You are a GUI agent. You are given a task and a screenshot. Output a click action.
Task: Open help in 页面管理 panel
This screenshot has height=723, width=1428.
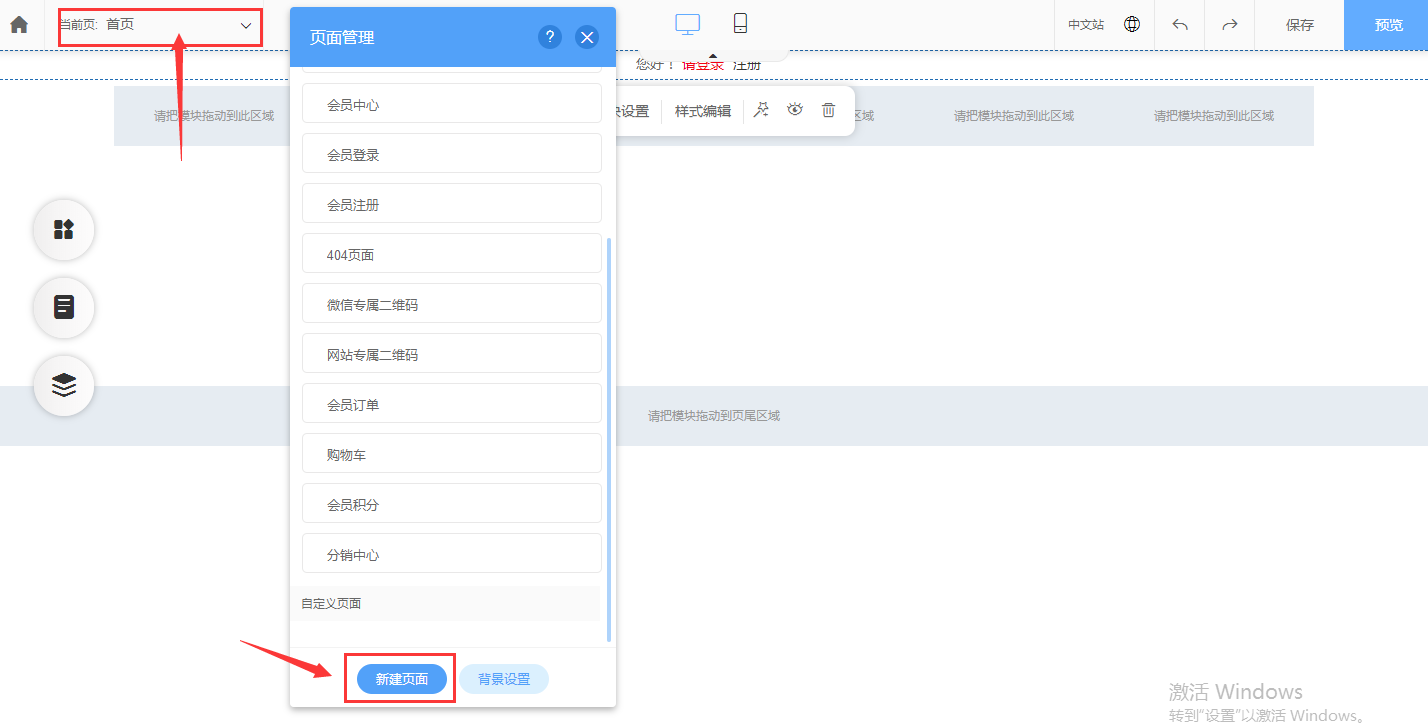pos(549,37)
